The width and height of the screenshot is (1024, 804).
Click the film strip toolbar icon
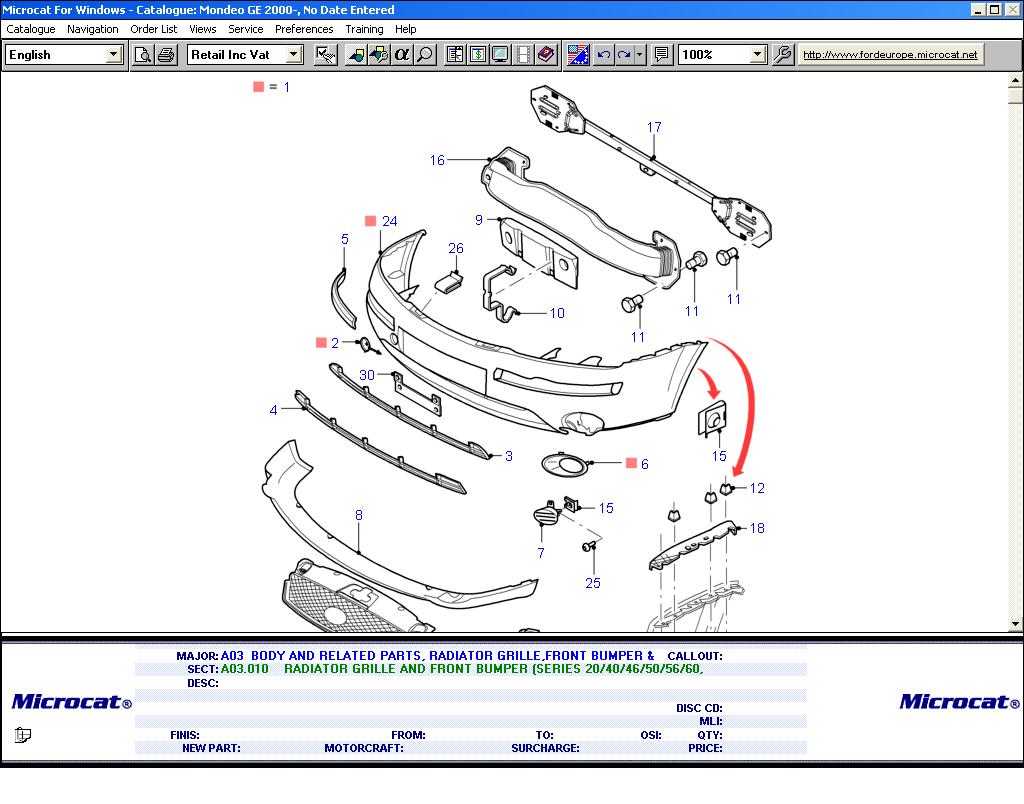coord(523,55)
